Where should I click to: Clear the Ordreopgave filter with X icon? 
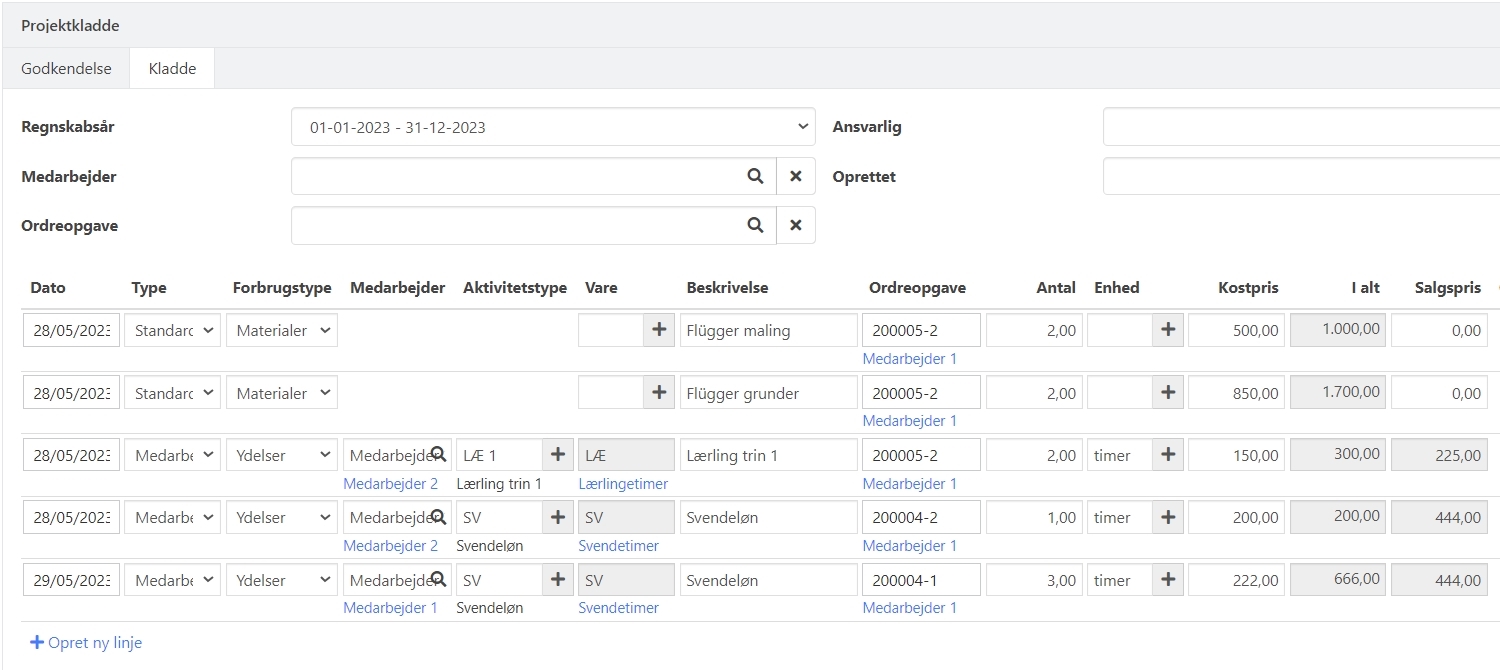click(x=796, y=225)
